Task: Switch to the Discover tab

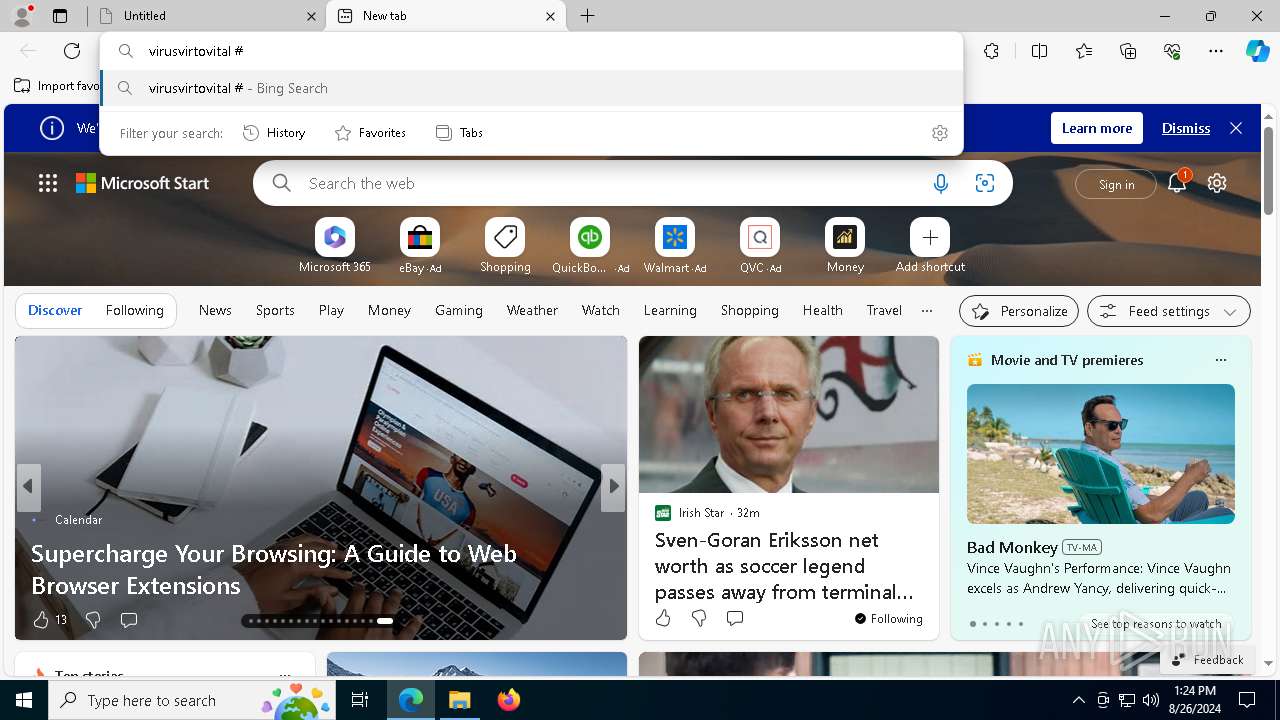Action: (55, 311)
